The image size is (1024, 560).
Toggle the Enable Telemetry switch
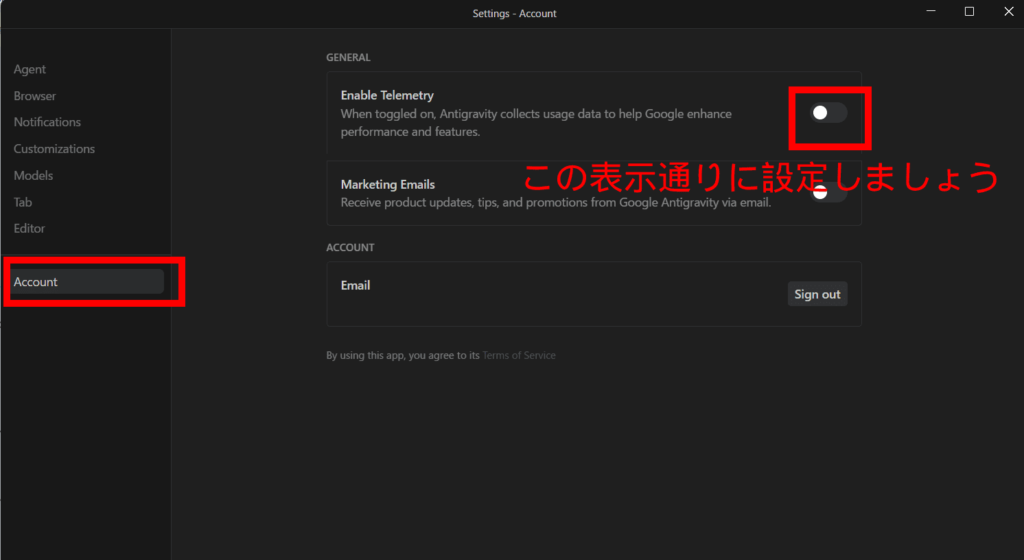click(x=828, y=113)
